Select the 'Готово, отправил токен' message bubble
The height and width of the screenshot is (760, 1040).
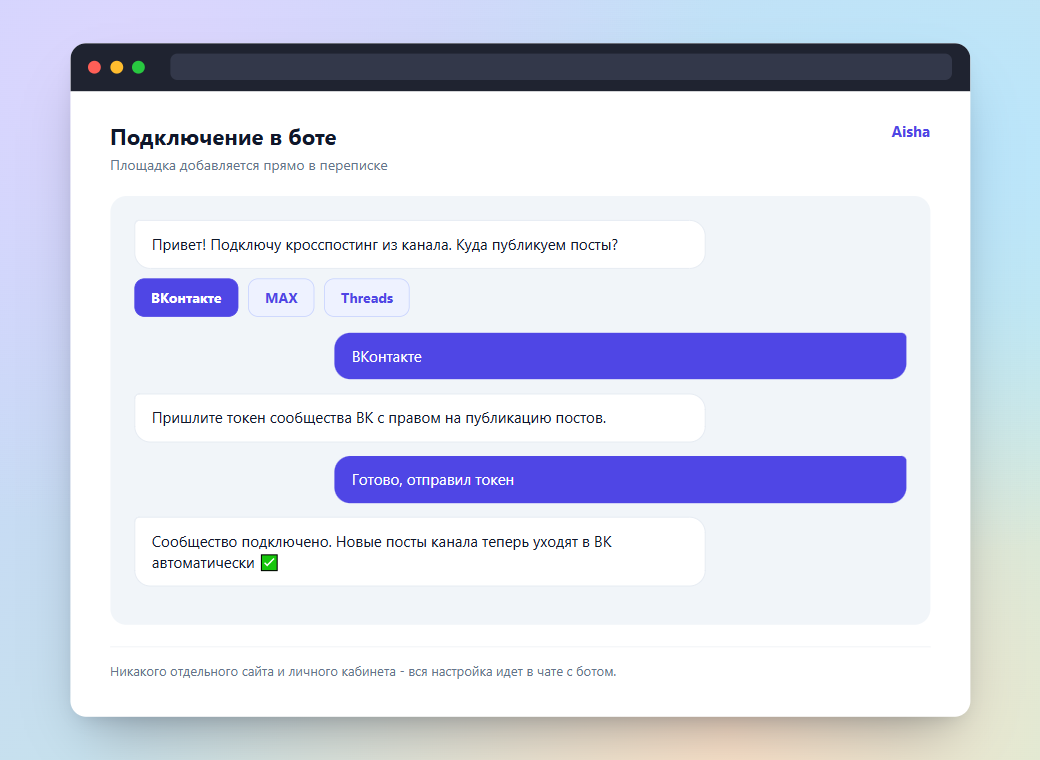[620, 479]
